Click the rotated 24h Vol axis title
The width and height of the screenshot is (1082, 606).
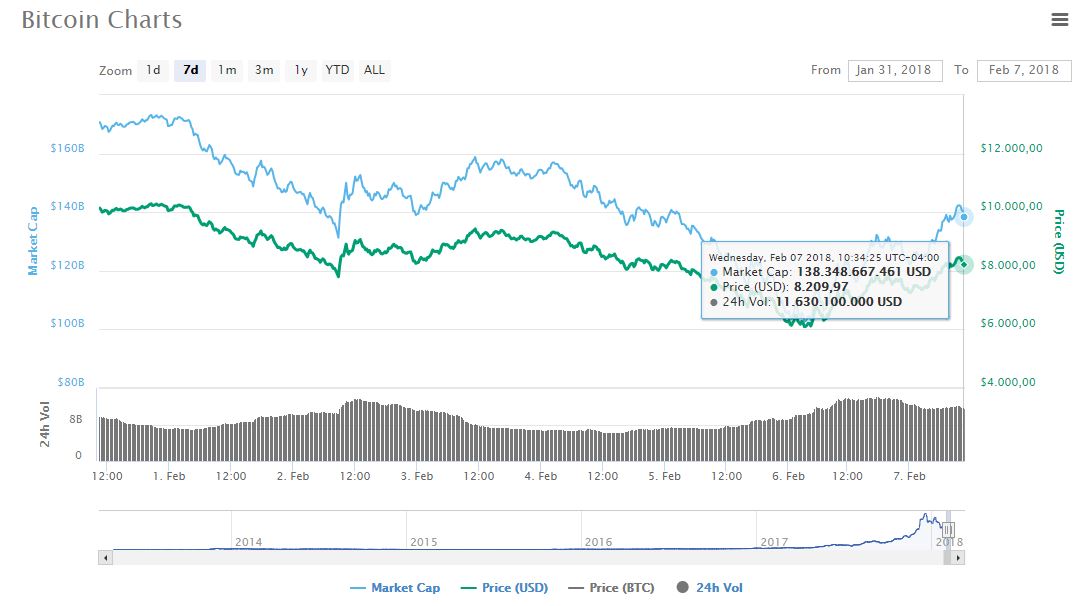(45, 424)
